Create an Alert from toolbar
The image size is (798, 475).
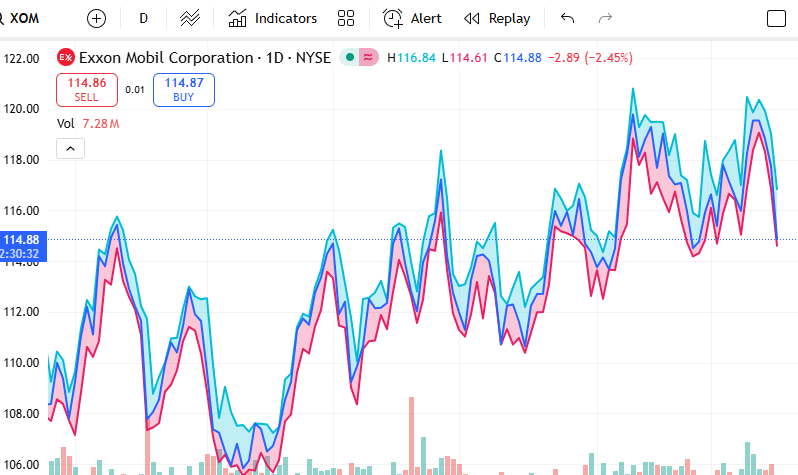coord(412,19)
